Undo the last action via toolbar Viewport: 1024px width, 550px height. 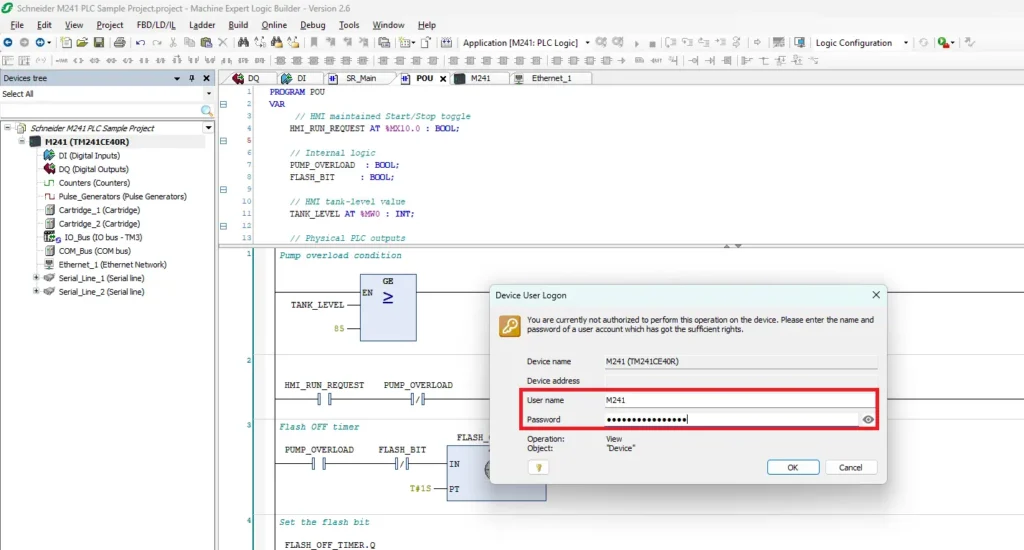140,42
